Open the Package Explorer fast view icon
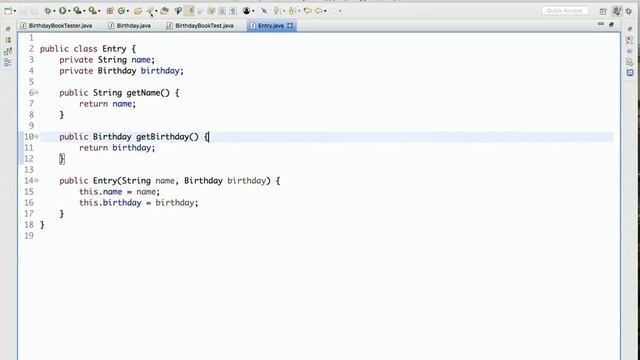The image size is (640, 360). (x=8, y=40)
